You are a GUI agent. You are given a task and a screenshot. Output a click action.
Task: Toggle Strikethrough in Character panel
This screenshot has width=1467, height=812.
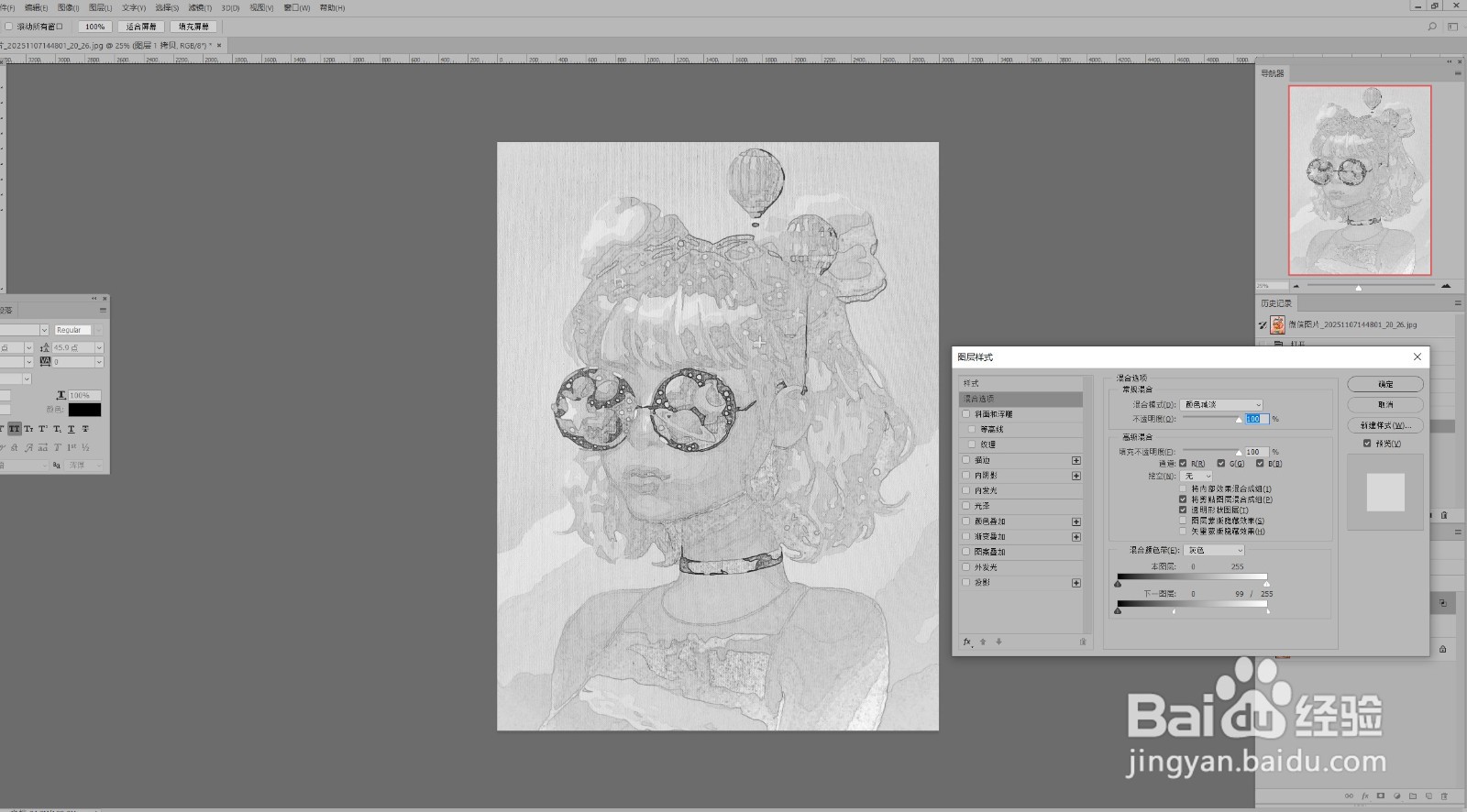point(85,429)
